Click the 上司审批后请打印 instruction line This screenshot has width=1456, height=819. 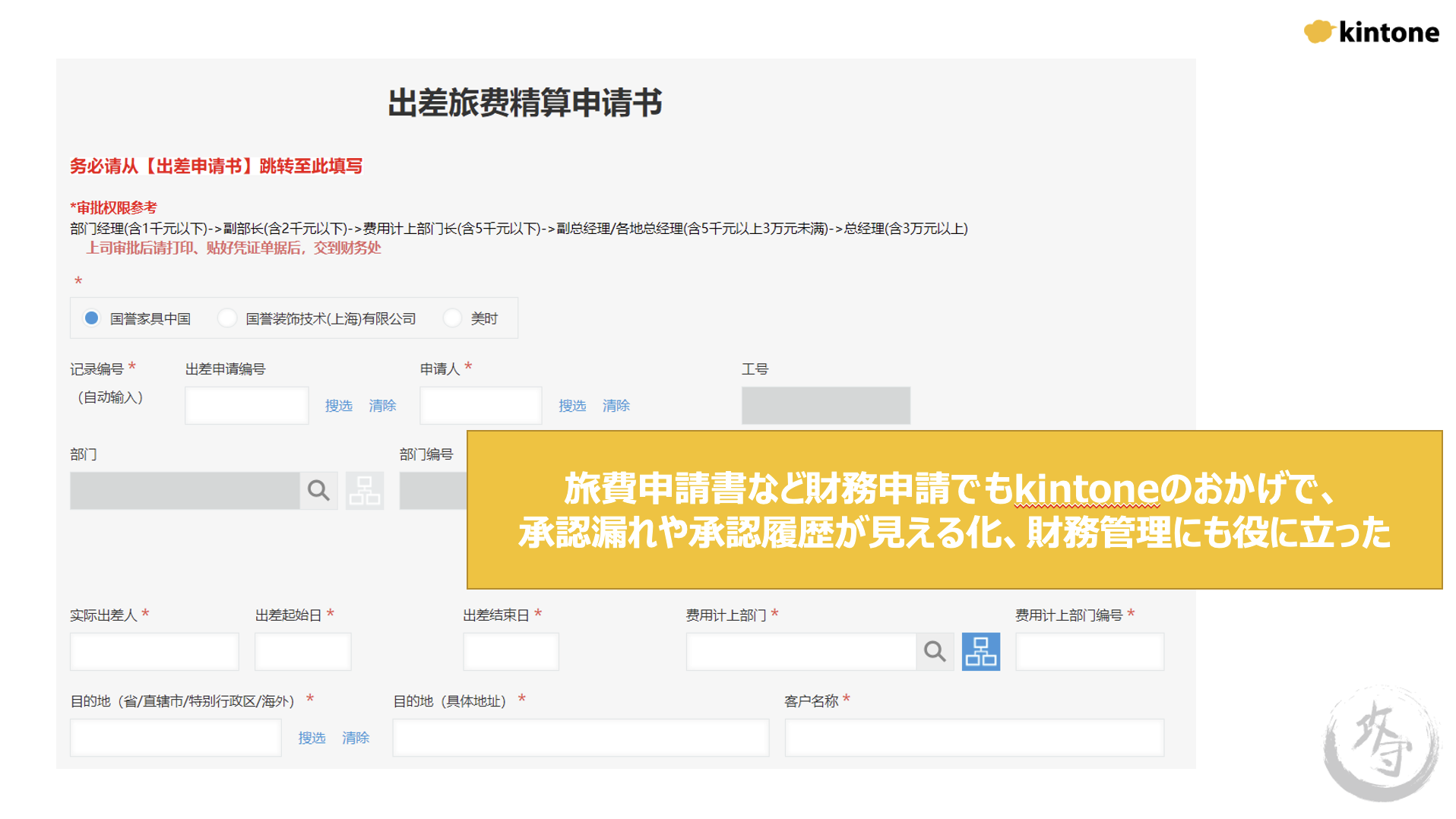coord(233,248)
